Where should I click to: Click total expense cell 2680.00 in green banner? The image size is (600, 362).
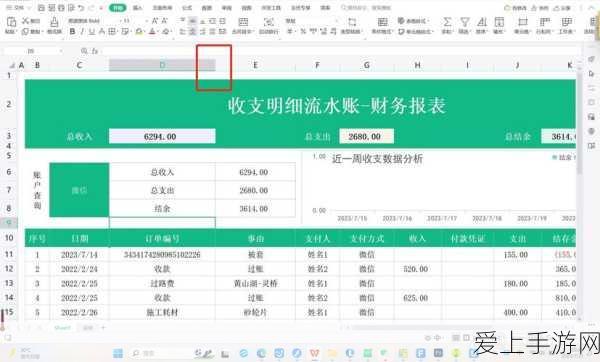pyautogui.click(x=366, y=137)
